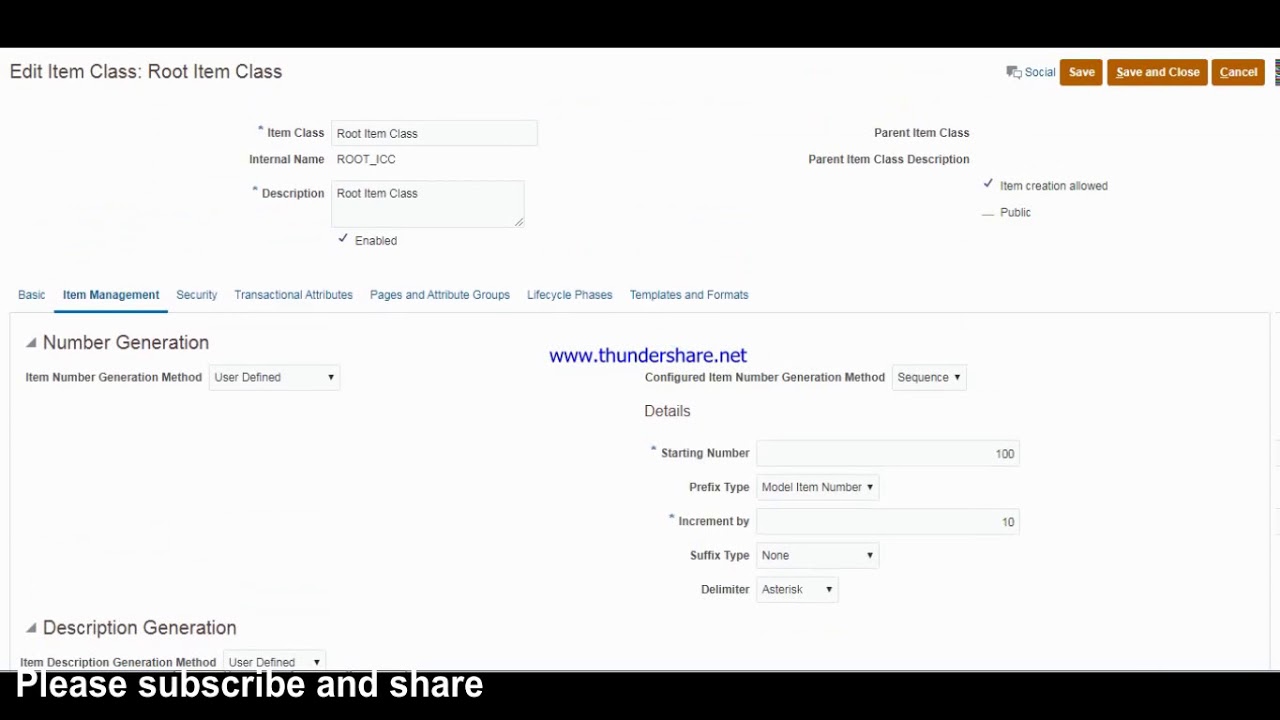
Task: Open Item Description Generation Method dropdown
Action: click(274, 662)
